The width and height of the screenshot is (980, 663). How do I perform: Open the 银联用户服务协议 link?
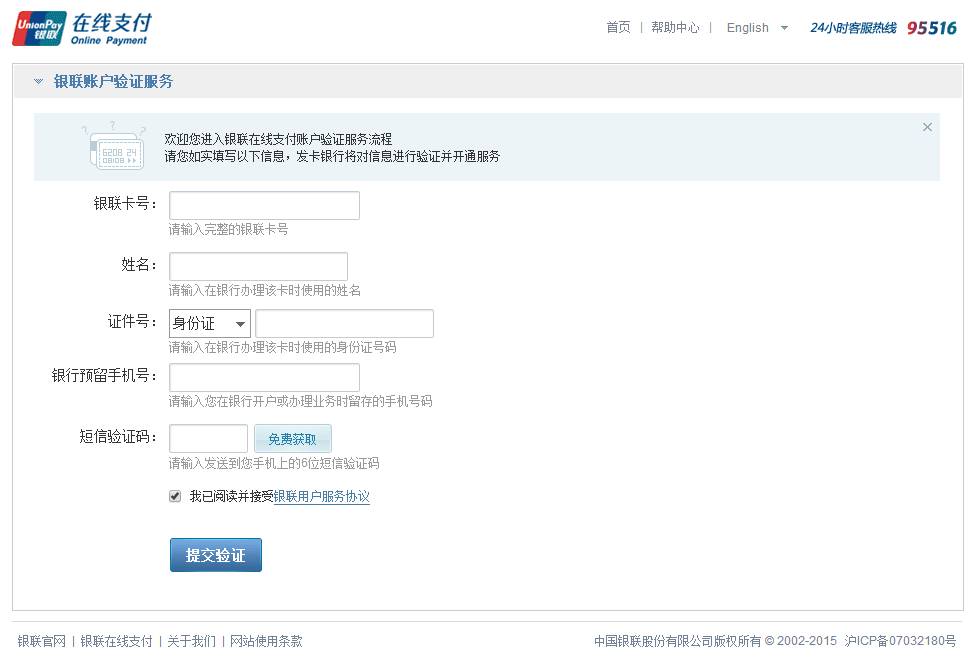tap(321, 497)
